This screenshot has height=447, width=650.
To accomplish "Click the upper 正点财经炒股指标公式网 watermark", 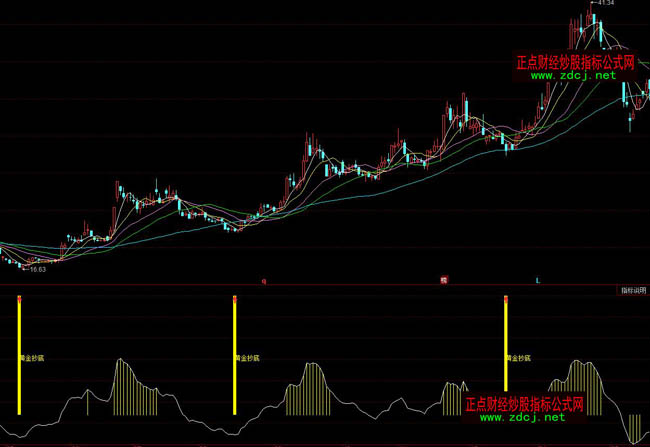I will pos(575,61).
